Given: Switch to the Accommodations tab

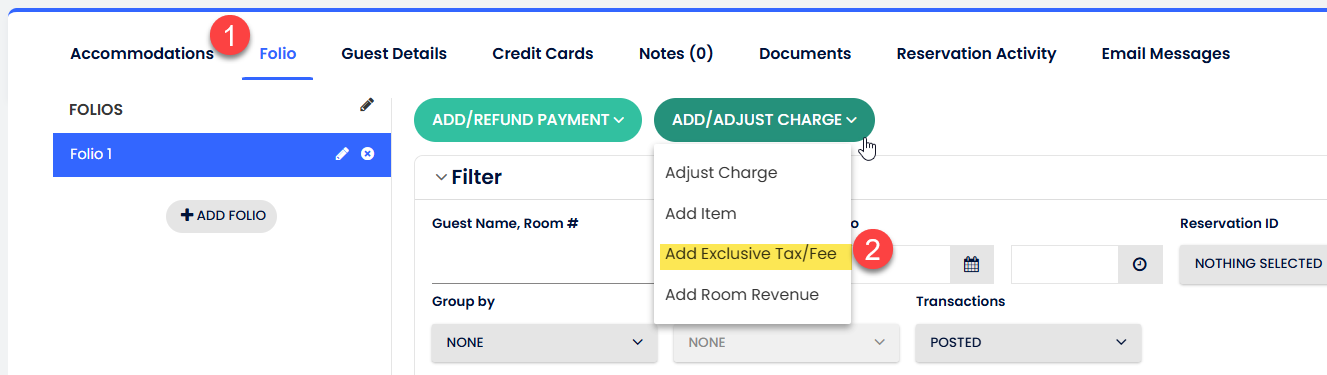Looking at the screenshot, I should [x=142, y=54].
